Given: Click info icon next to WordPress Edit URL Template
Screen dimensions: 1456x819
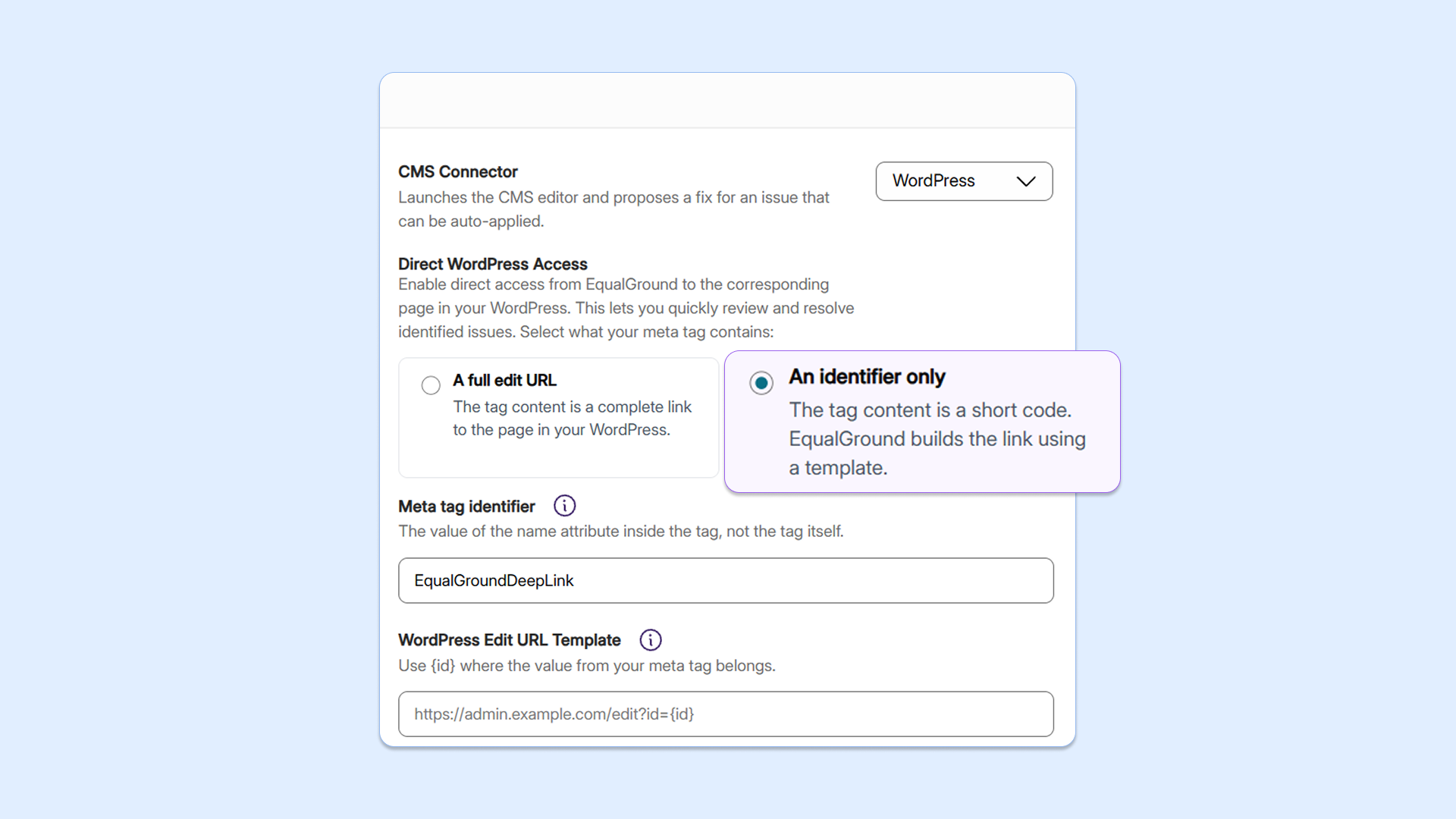Looking at the screenshot, I should click(x=650, y=640).
